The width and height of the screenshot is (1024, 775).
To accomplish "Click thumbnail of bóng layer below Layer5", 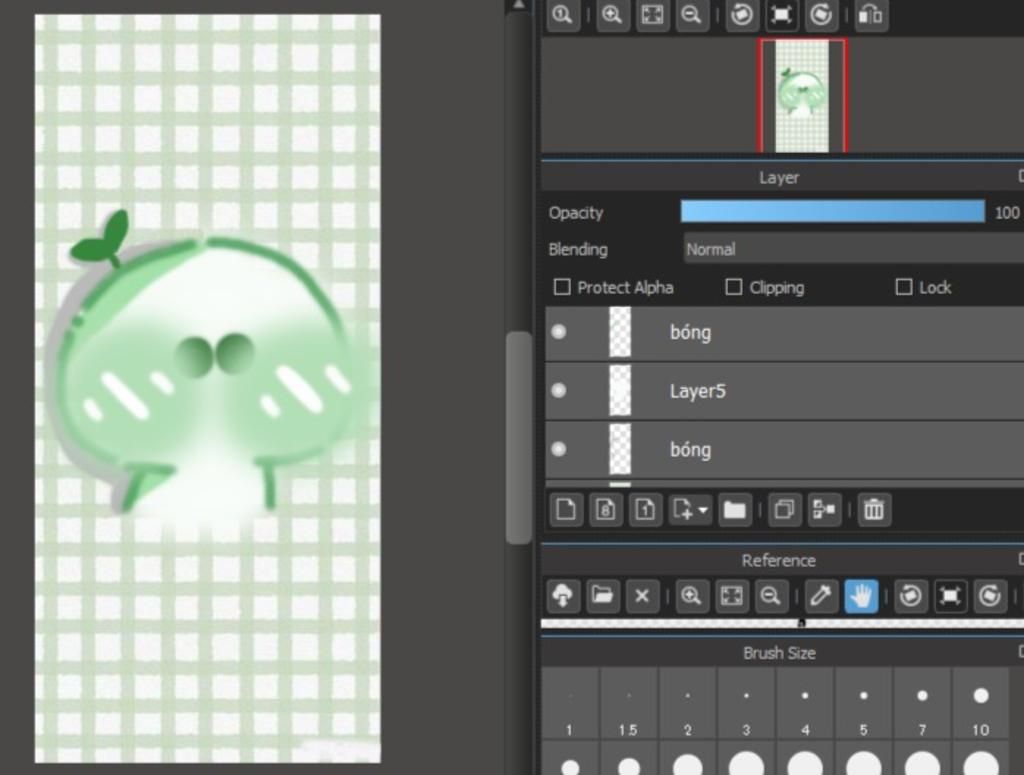I will [620, 449].
